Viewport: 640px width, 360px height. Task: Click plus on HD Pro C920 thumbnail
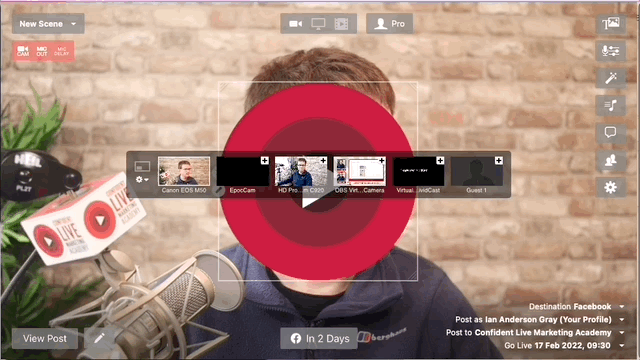click(x=323, y=160)
